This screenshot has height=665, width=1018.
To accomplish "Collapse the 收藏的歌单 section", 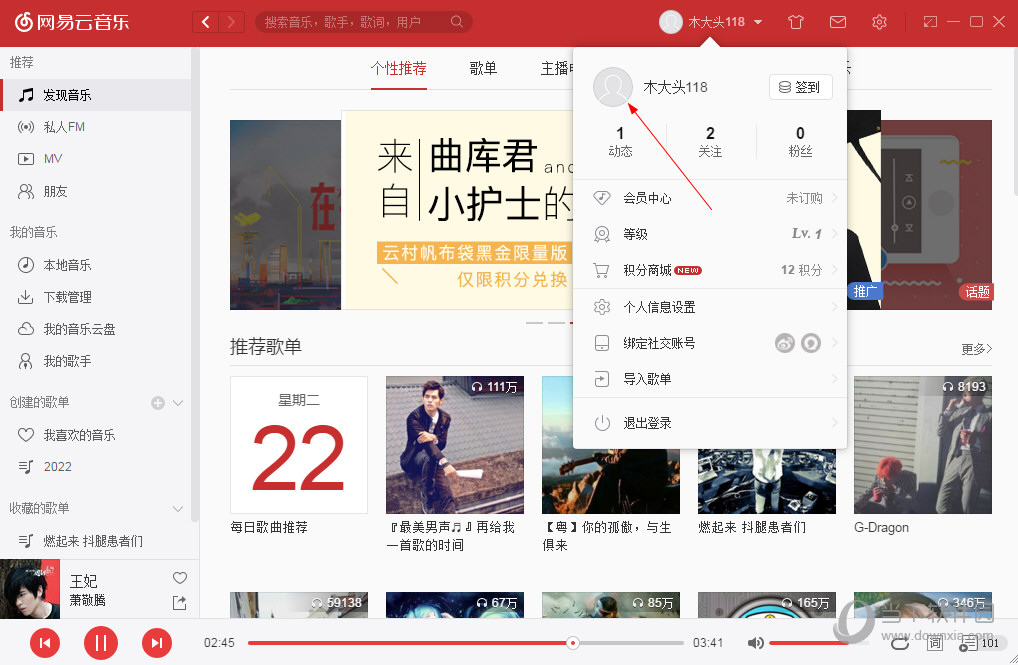I will 177,507.
